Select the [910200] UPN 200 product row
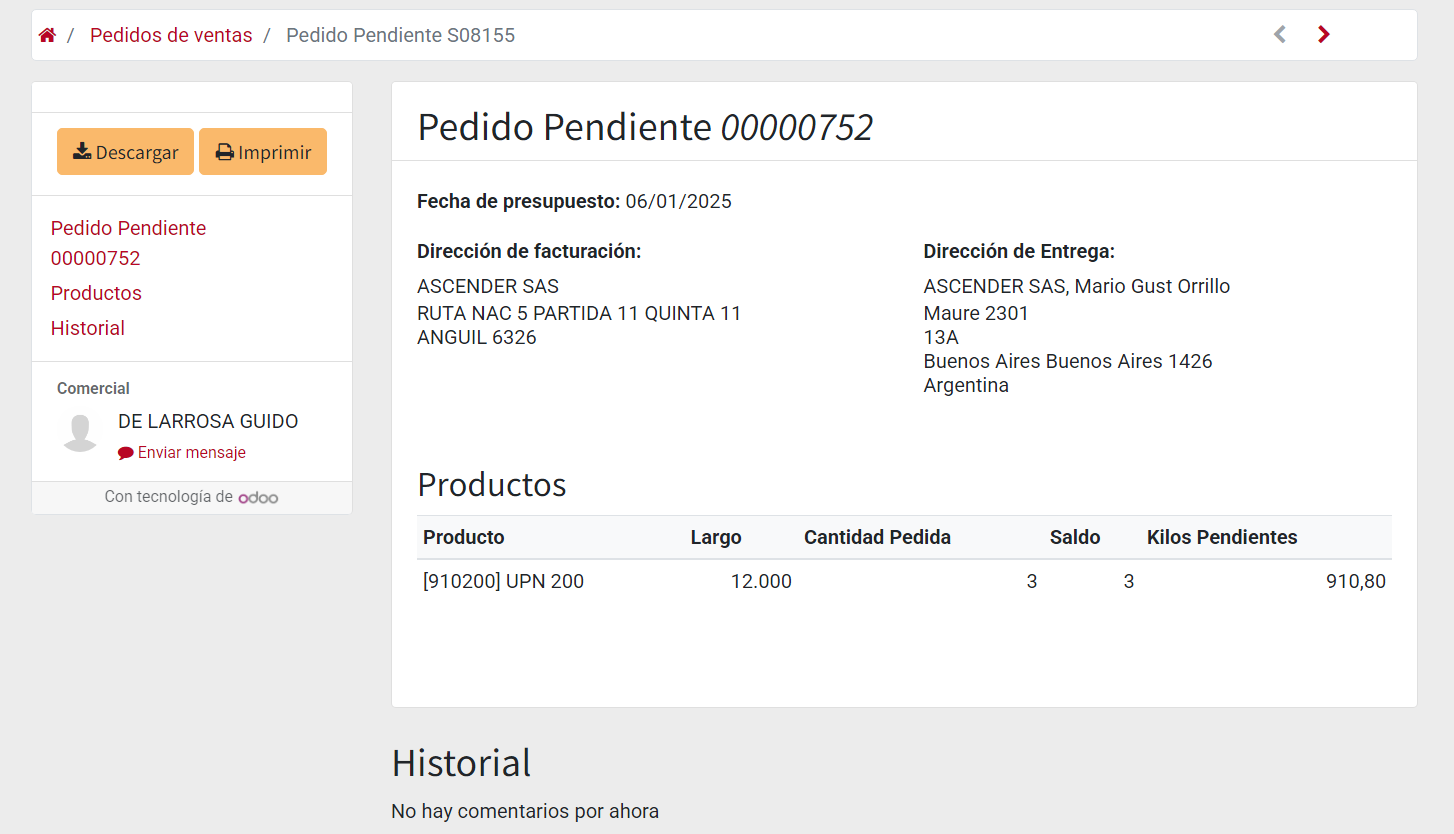Screen dimensions: 1454x834 click(x=503, y=581)
